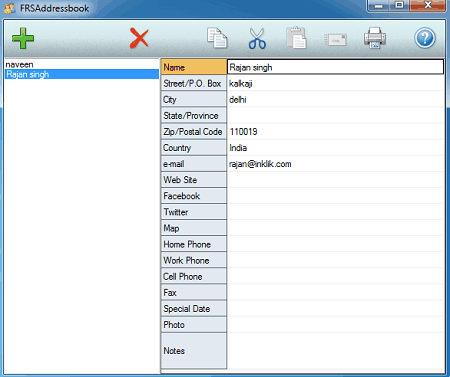This screenshot has height=377, width=450.
Task: Paste contact using clipboard icon
Action: pyautogui.click(x=296, y=38)
